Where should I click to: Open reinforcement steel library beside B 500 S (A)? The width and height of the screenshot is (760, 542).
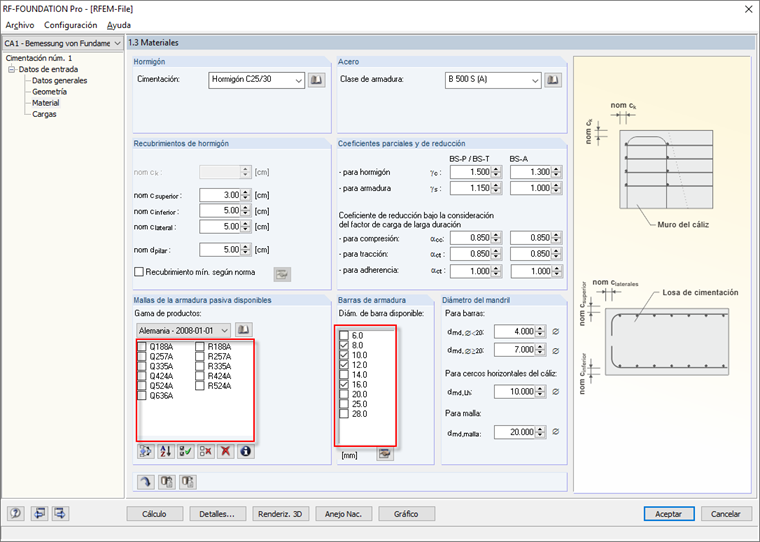click(x=553, y=80)
